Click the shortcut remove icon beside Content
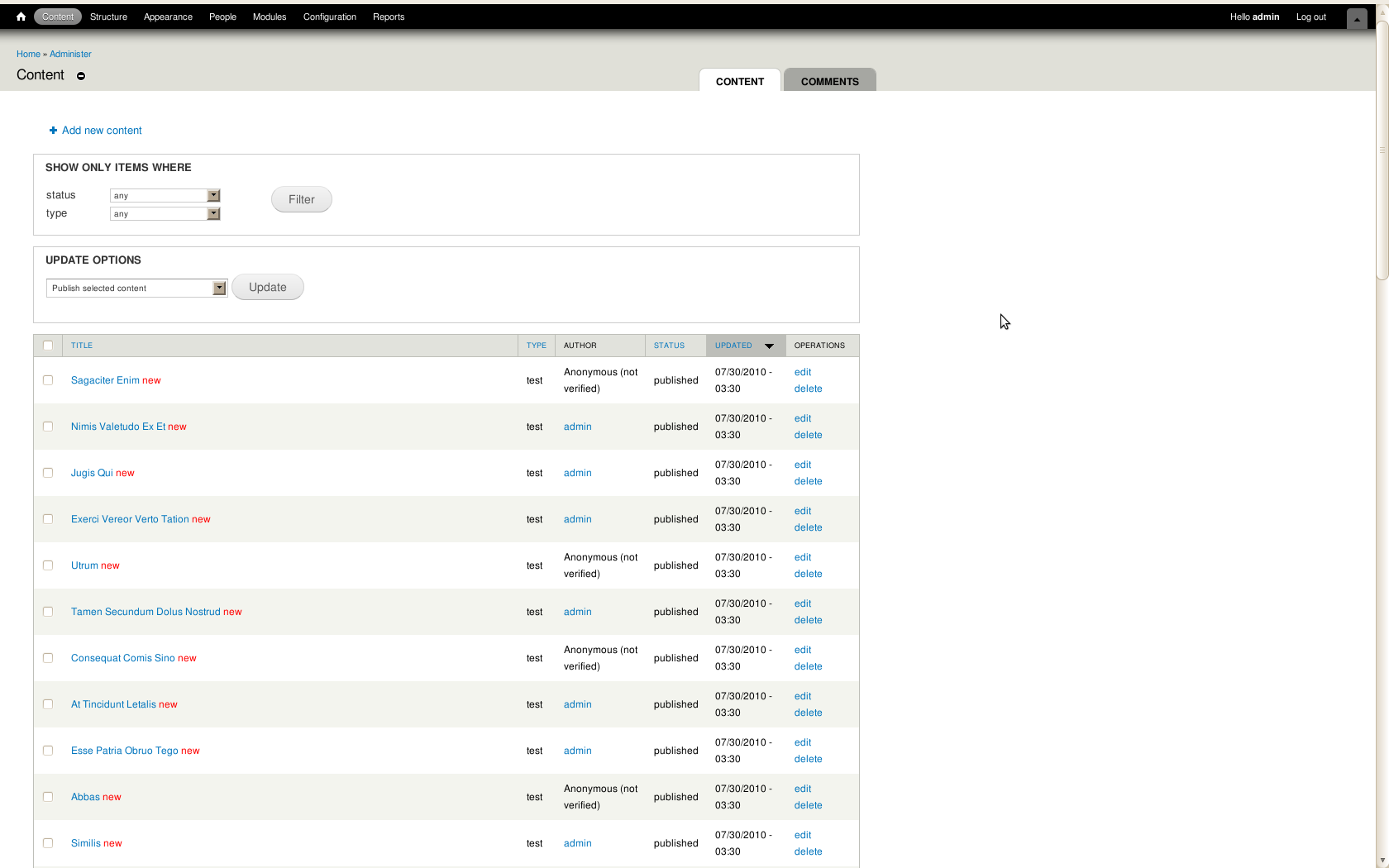The image size is (1389, 868). [81, 76]
